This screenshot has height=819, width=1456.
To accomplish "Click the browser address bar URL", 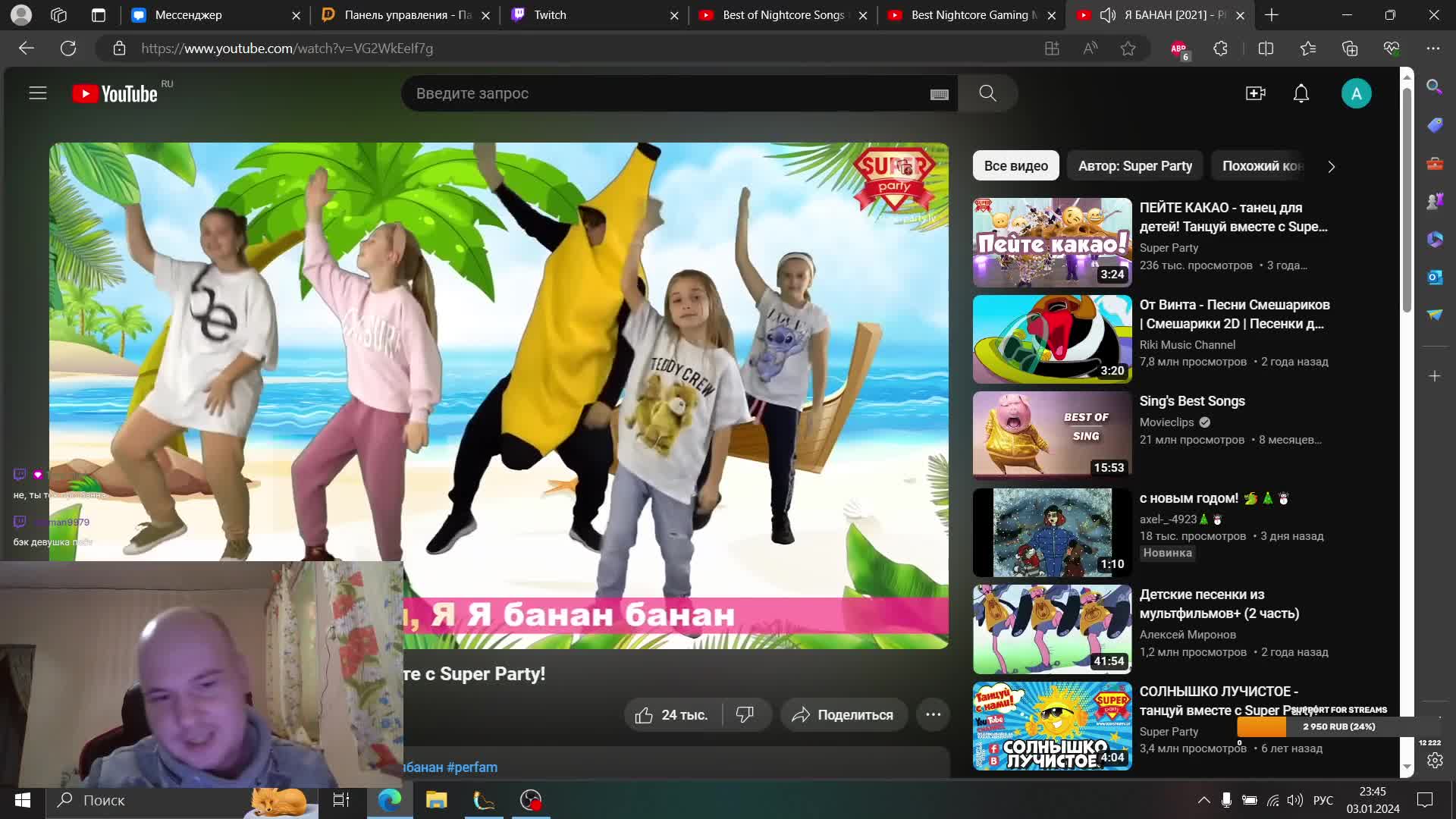I will pyautogui.click(x=287, y=48).
